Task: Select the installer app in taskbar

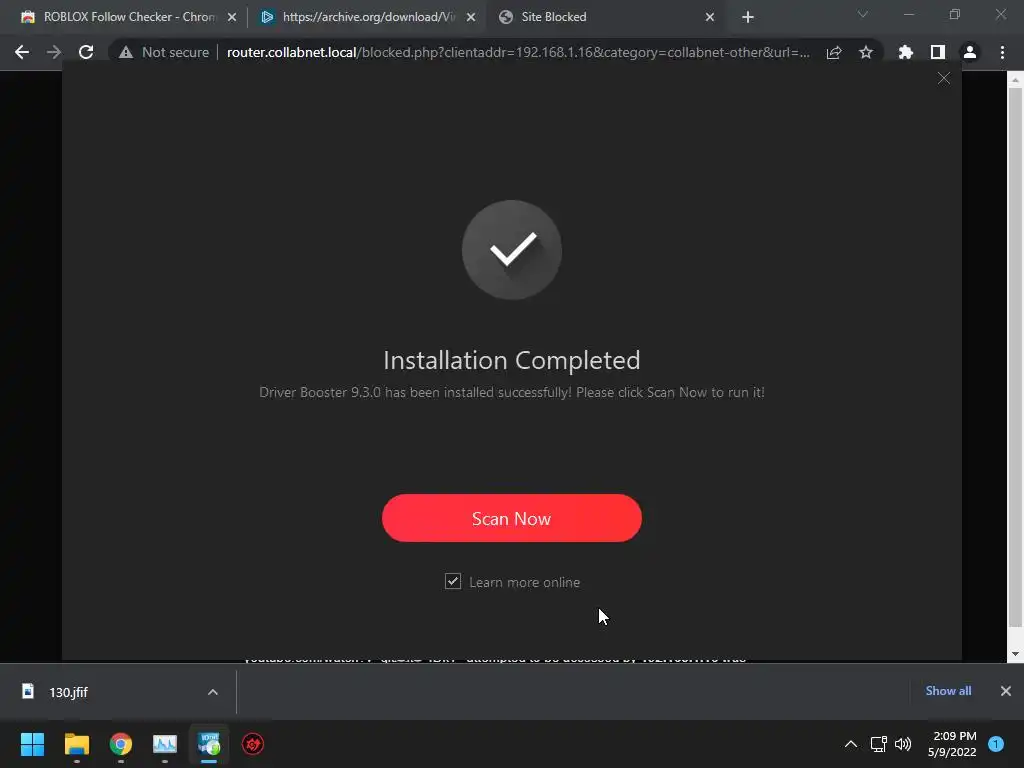Action: [x=209, y=744]
